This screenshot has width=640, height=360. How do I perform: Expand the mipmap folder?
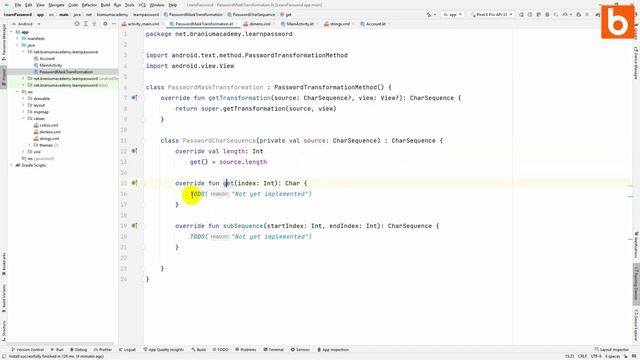pyautogui.click(x=23, y=111)
